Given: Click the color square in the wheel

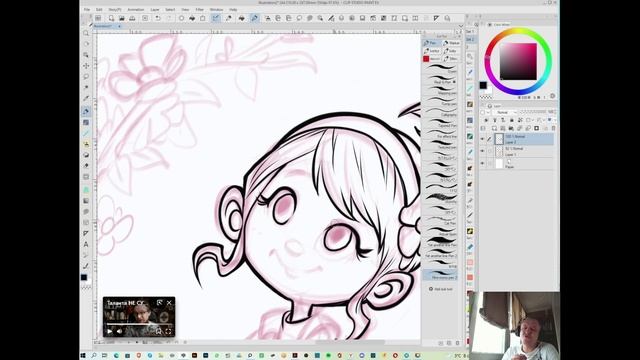Looking at the screenshot, I should [x=518, y=62].
